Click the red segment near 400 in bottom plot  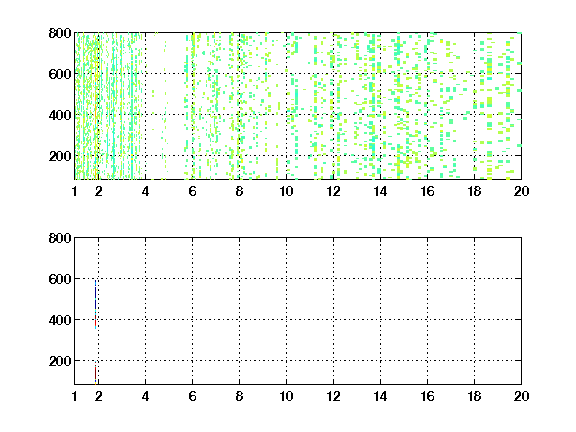pos(96,320)
